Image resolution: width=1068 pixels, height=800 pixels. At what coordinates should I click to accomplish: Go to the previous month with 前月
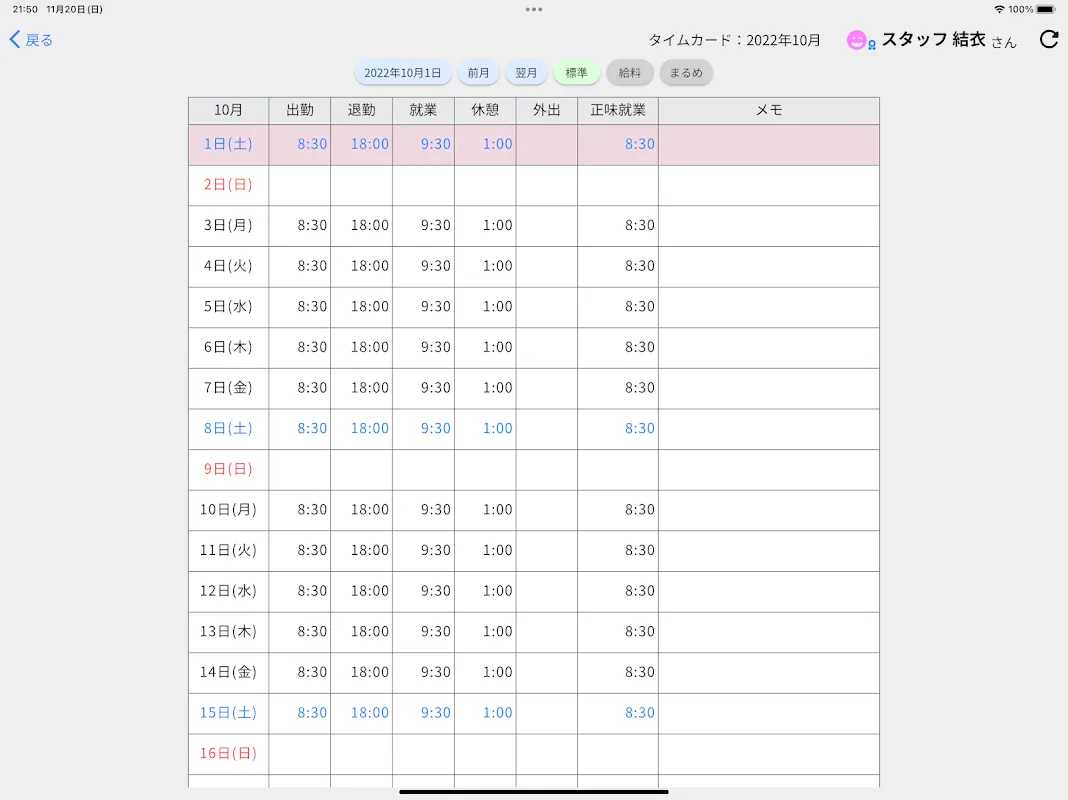[478, 72]
